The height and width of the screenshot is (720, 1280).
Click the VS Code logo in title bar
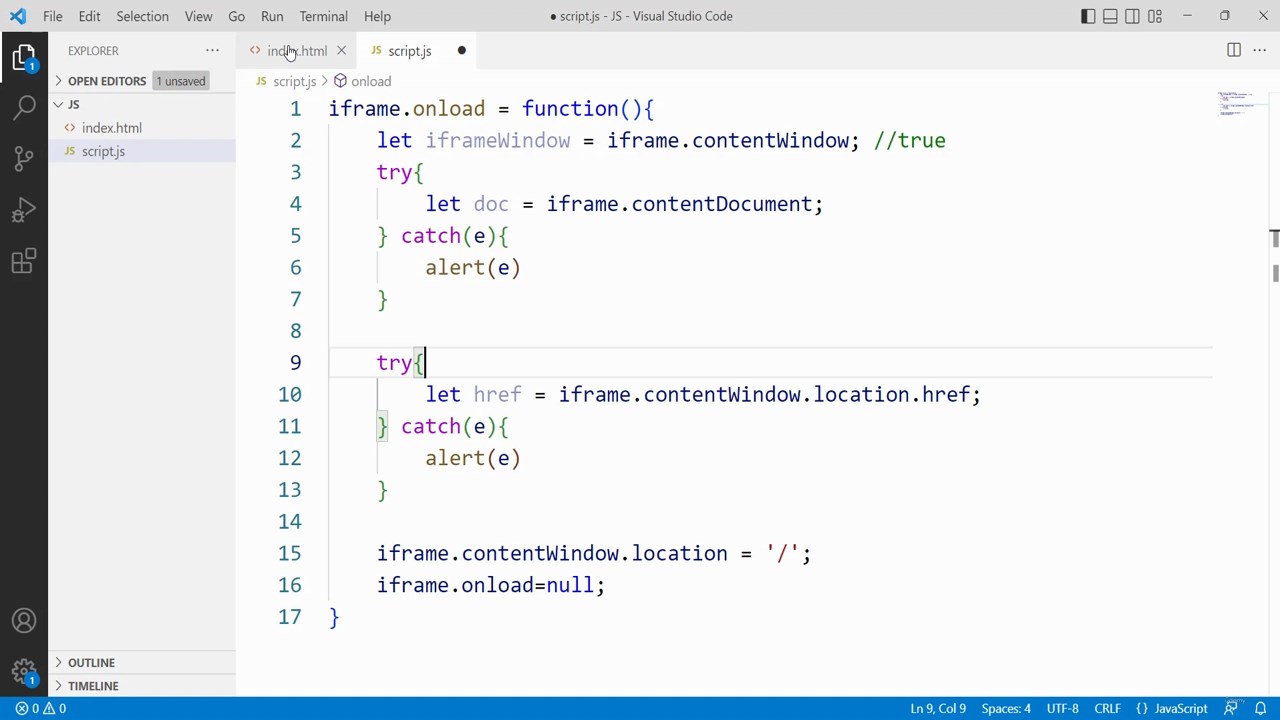[18, 16]
